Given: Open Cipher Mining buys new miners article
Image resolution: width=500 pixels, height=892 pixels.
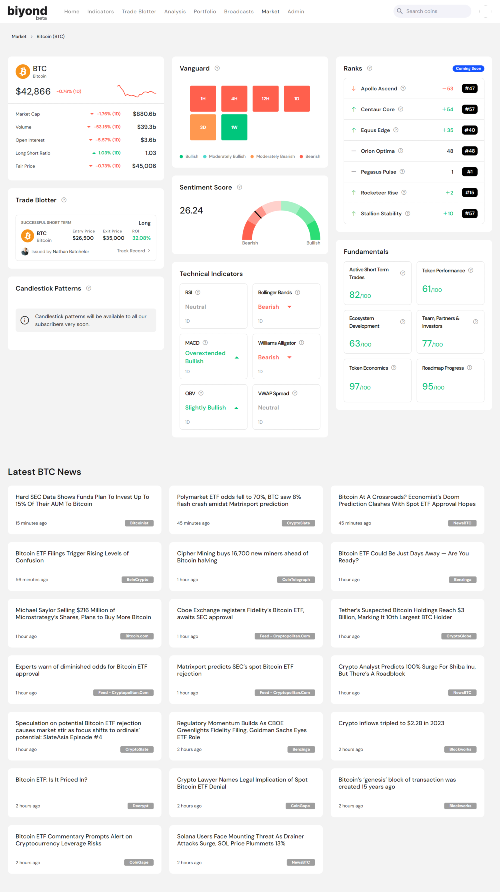Looking at the screenshot, I should pos(246,567).
